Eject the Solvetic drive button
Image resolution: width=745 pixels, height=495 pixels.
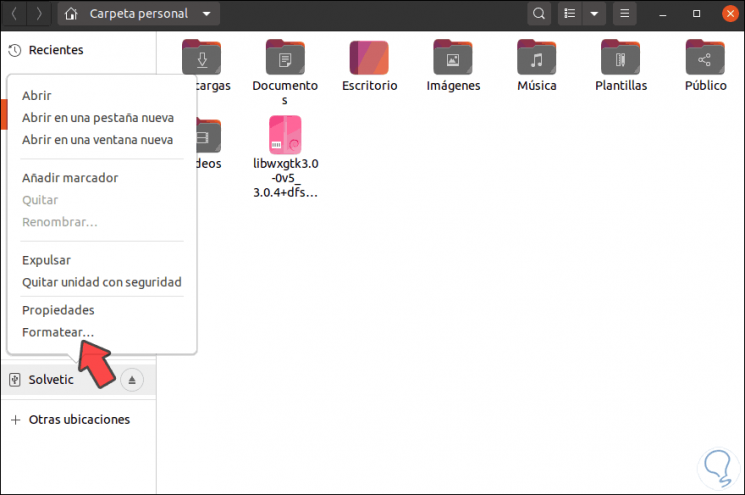[x=132, y=380]
